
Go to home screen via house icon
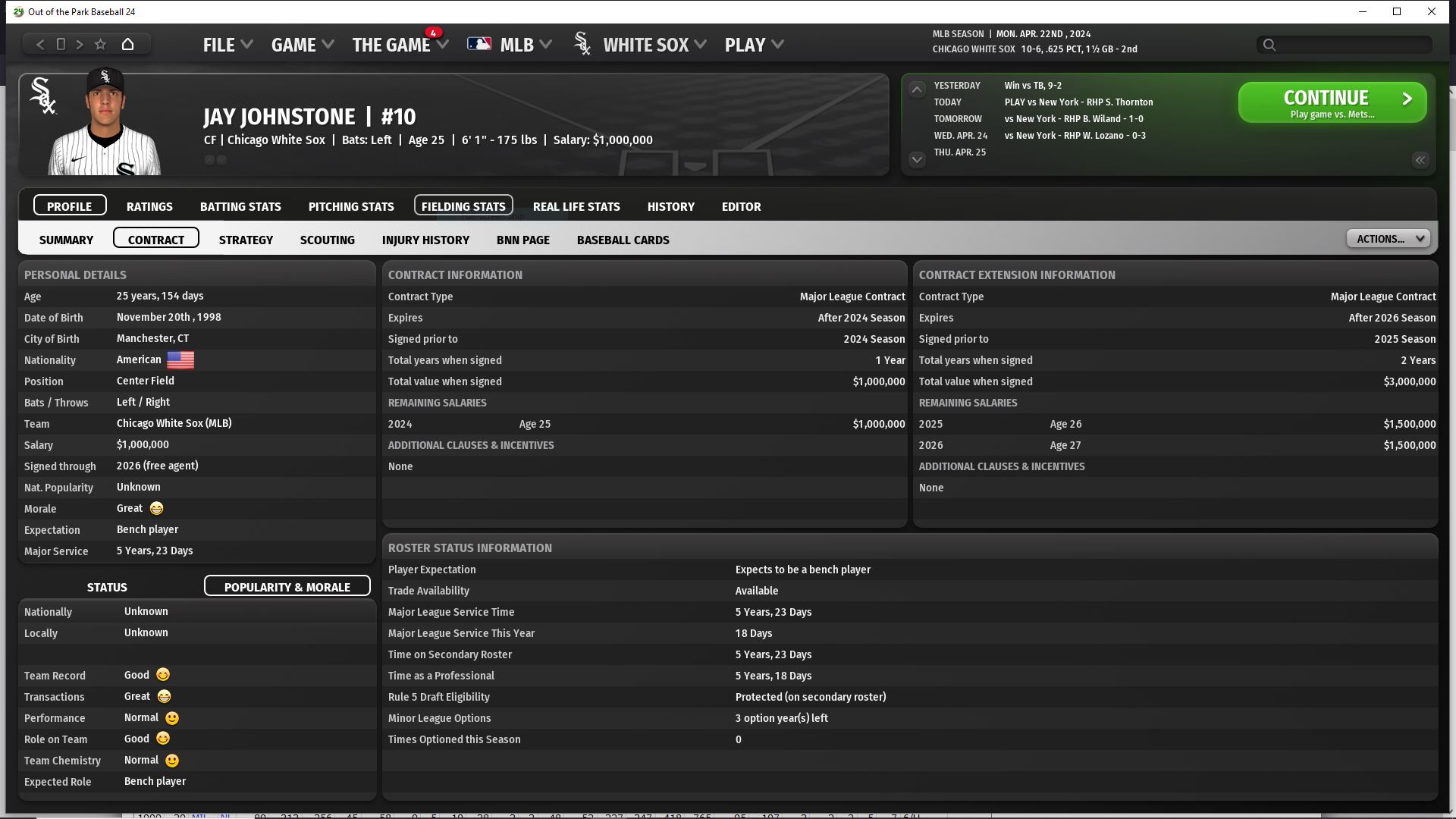pyautogui.click(x=127, y=45)
